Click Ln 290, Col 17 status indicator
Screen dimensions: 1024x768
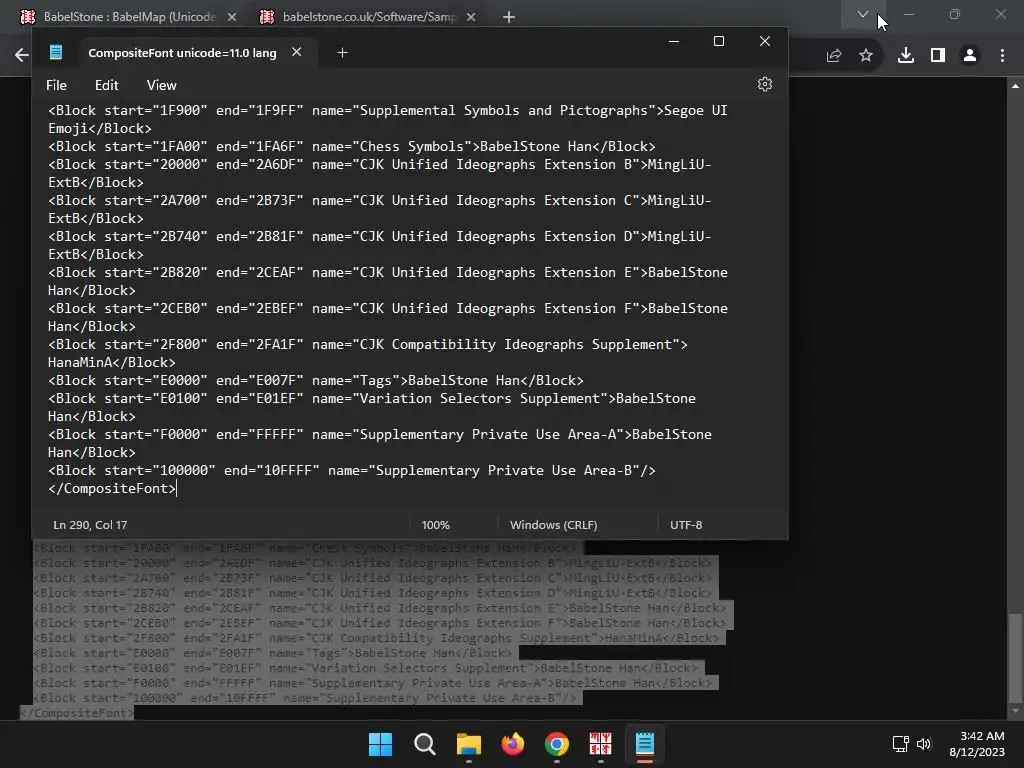point(90,524)
